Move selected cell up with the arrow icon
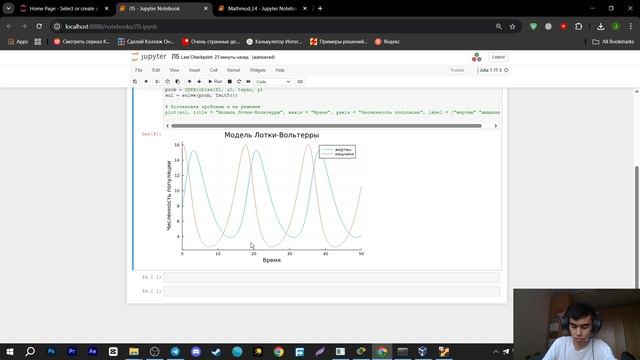Screen dimensions: 640x360 click(189, 82)
